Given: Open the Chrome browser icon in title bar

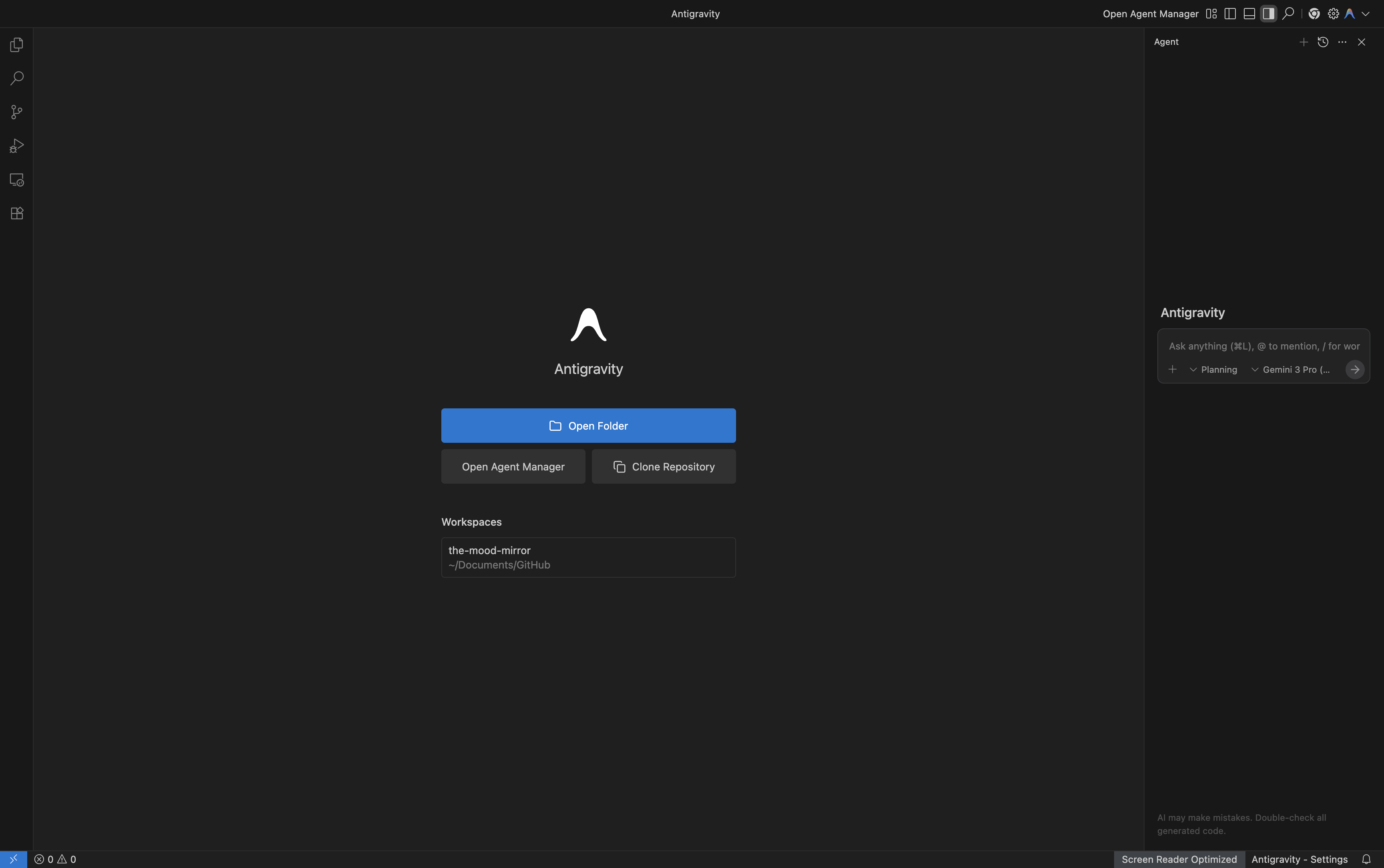Looking at the screenshot, I should [x=1314, y=13].
